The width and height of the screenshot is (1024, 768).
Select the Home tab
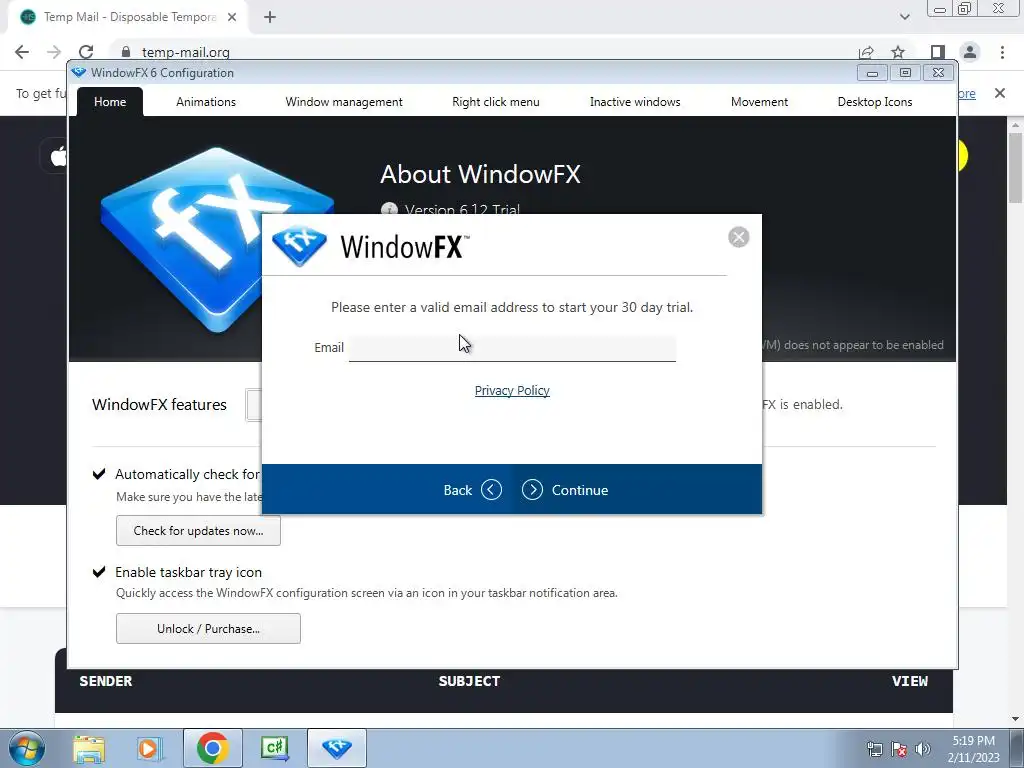tap(110, 102)
